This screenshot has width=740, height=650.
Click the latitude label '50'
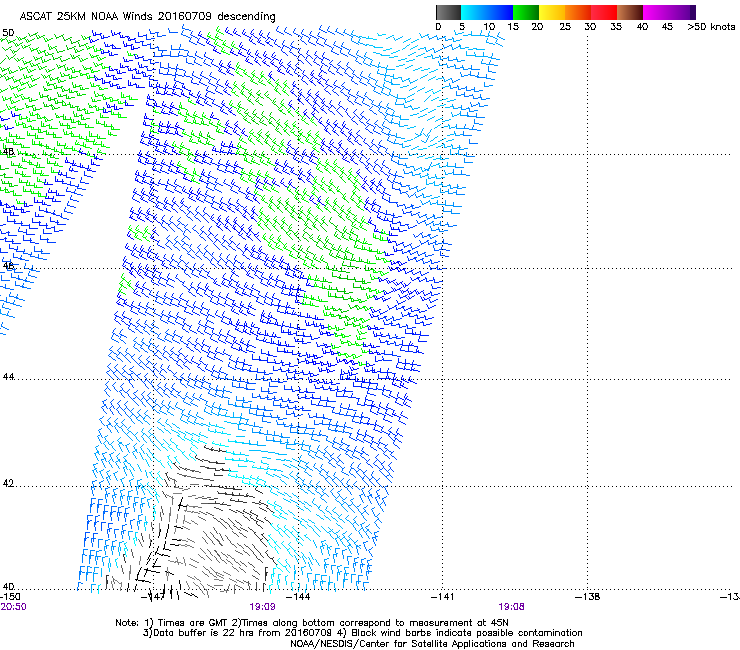8,33
